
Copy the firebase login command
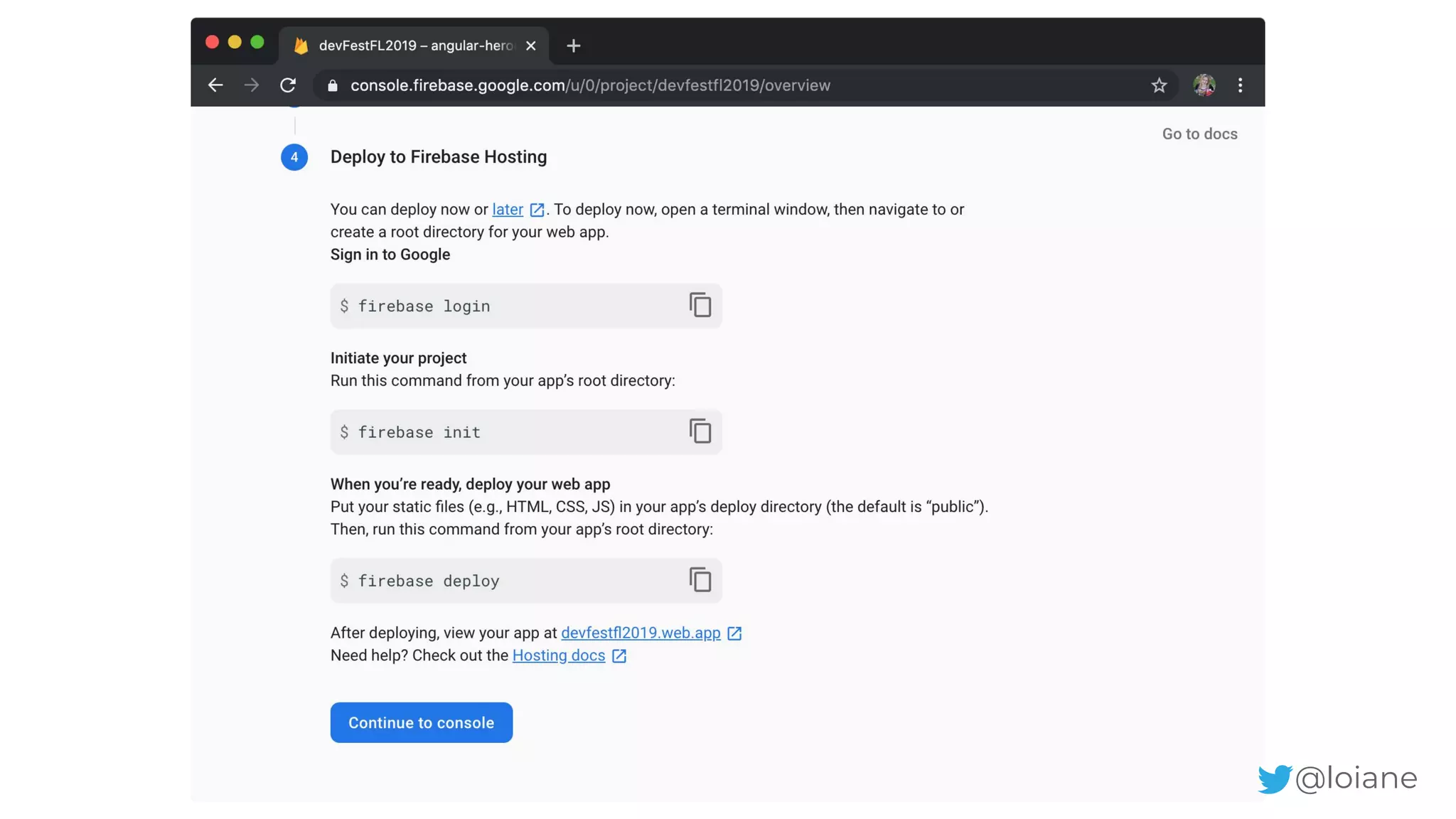pyautogui.click(x=700, y=305)
